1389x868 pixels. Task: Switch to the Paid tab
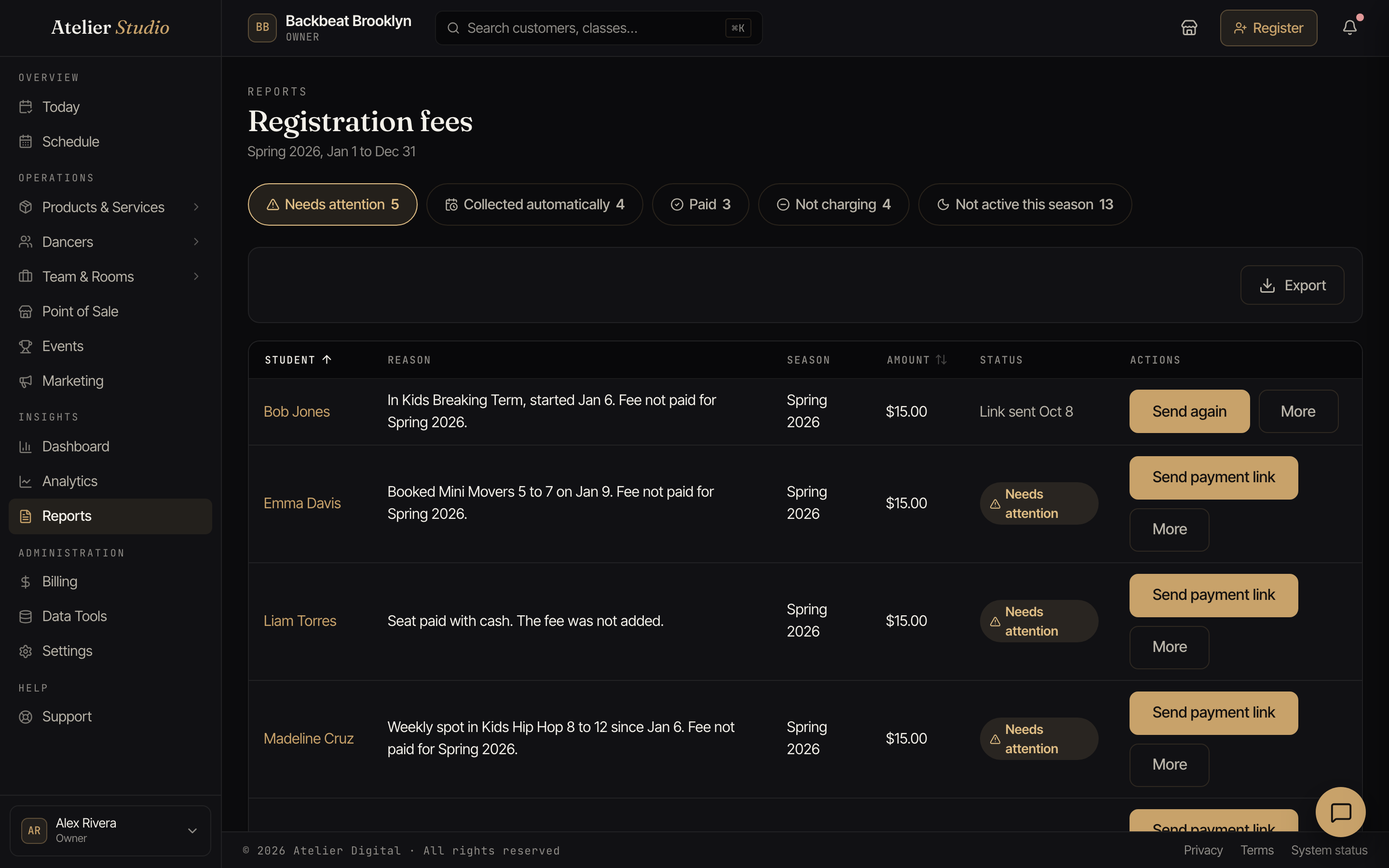coord(700,204)
